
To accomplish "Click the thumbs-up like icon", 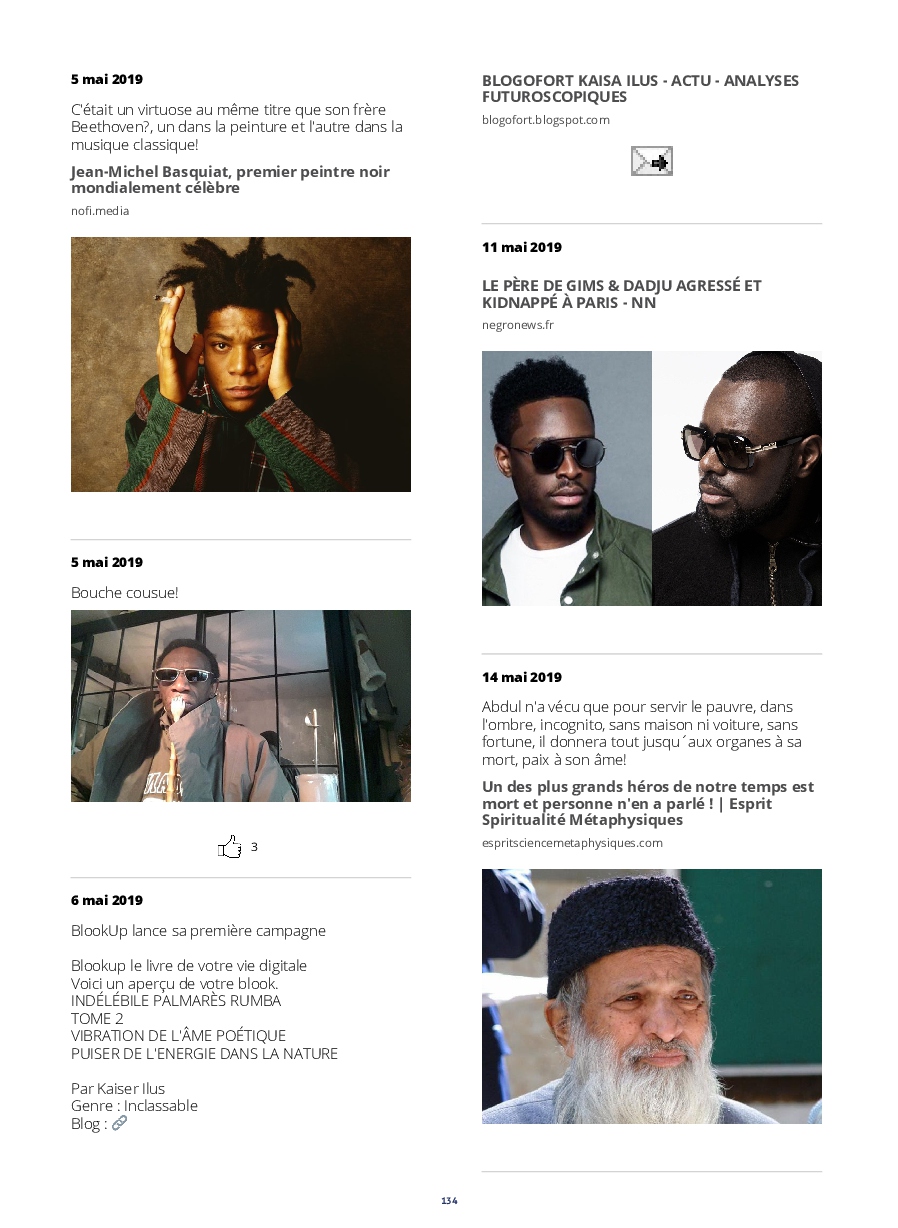I will (230, 847).
